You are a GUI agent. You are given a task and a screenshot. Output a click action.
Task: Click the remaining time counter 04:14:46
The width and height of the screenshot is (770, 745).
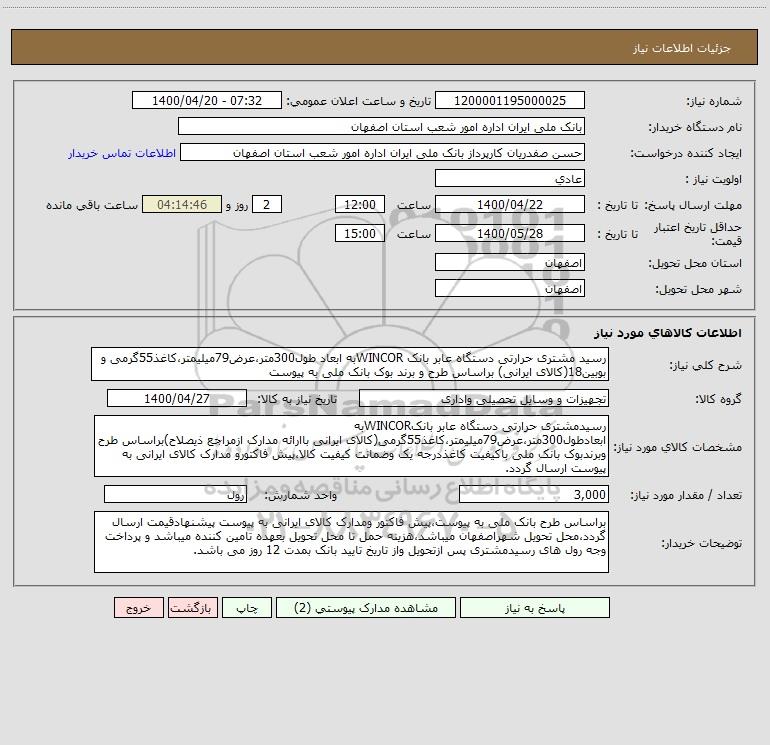point(182,204)
